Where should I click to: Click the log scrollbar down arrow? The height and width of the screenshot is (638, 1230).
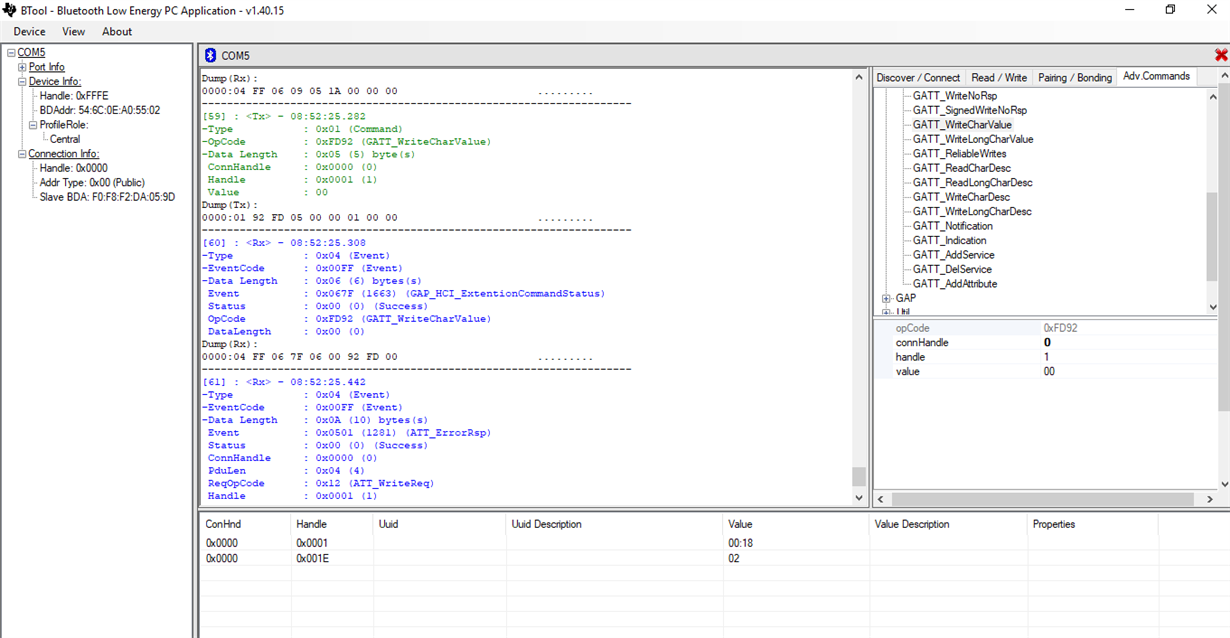(x=858, y=497)
